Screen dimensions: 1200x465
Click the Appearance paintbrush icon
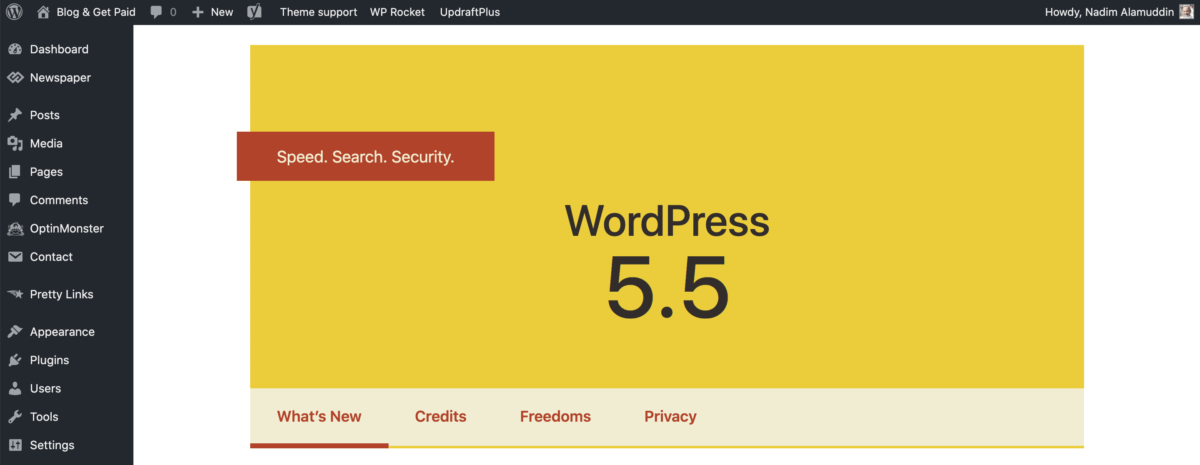[x=15, y=332]
